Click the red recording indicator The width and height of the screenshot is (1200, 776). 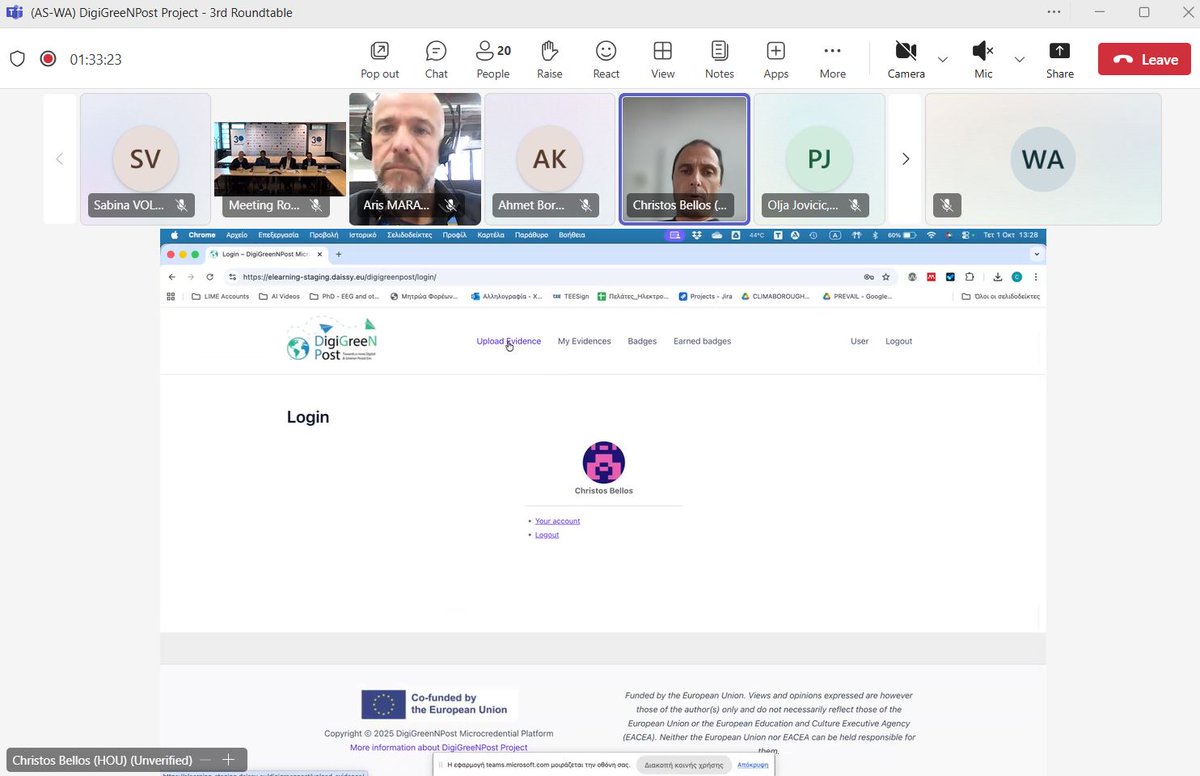pos(47,59)
